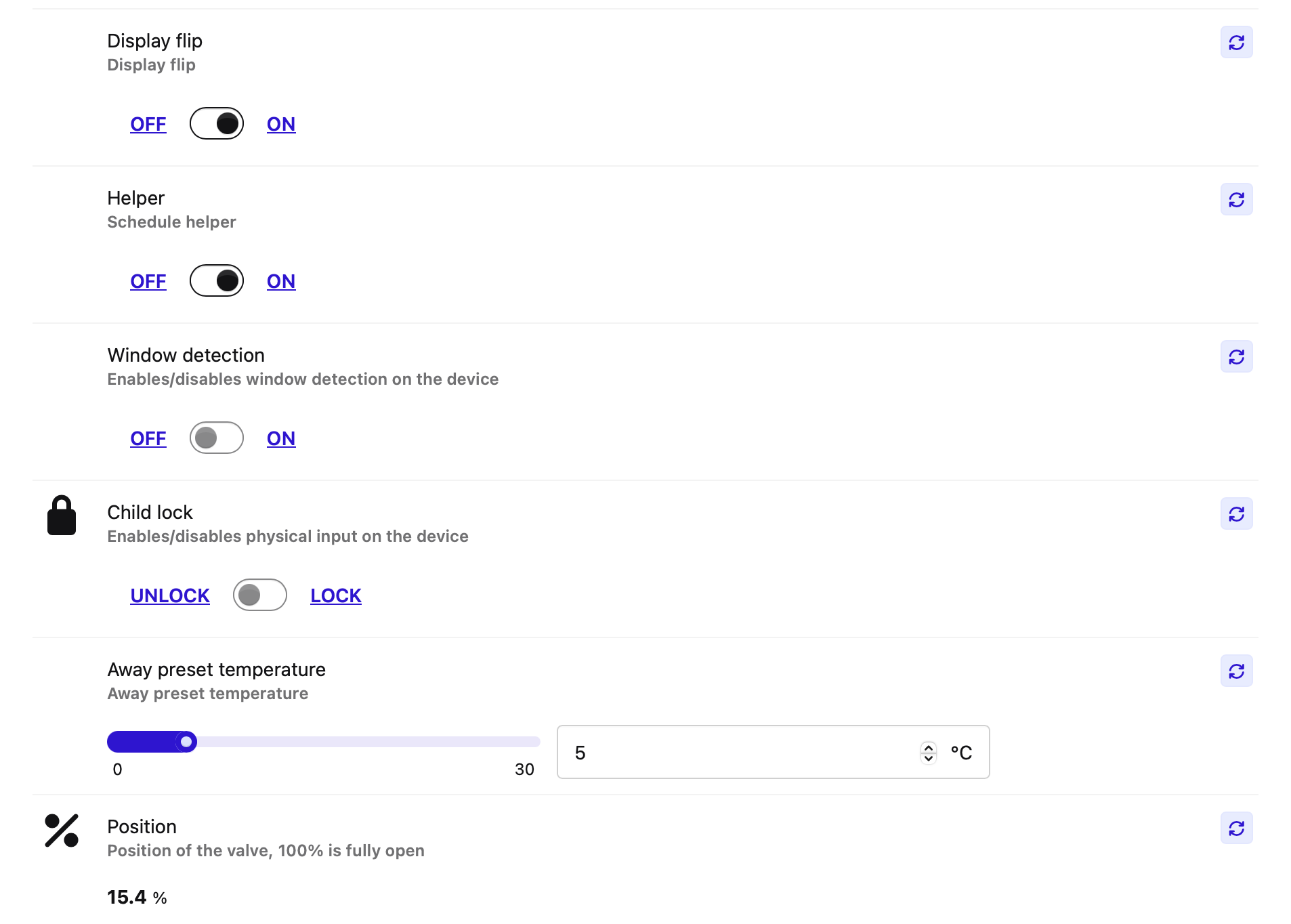1291x924 pixels.
Task: Click the Away preset temperature slider
Action: 324,742
